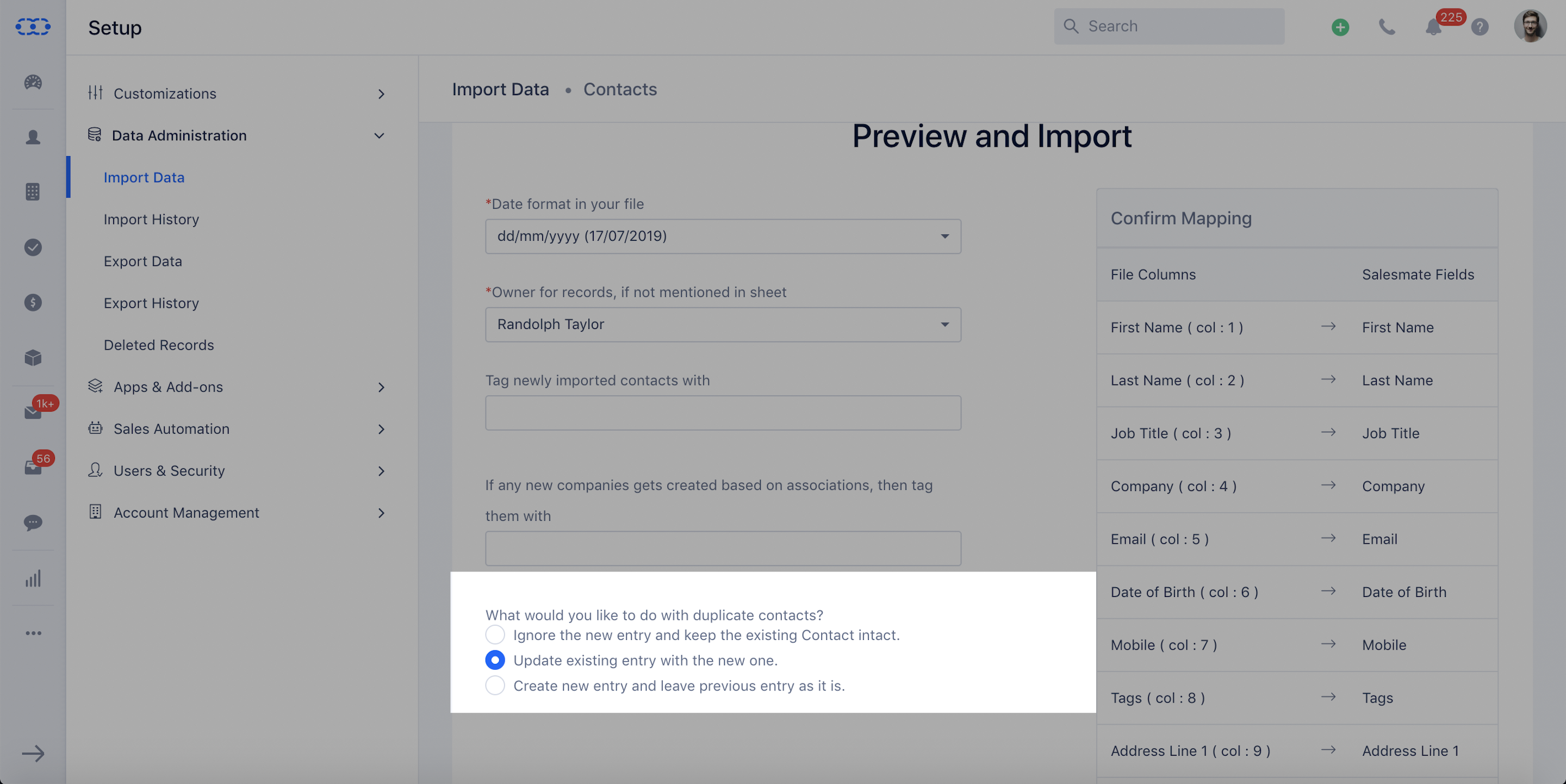The width and height of the screenshot is (1566, 784).
Task: Open Import History menu item
Action: pyautogui.click(x=151, y=220)
